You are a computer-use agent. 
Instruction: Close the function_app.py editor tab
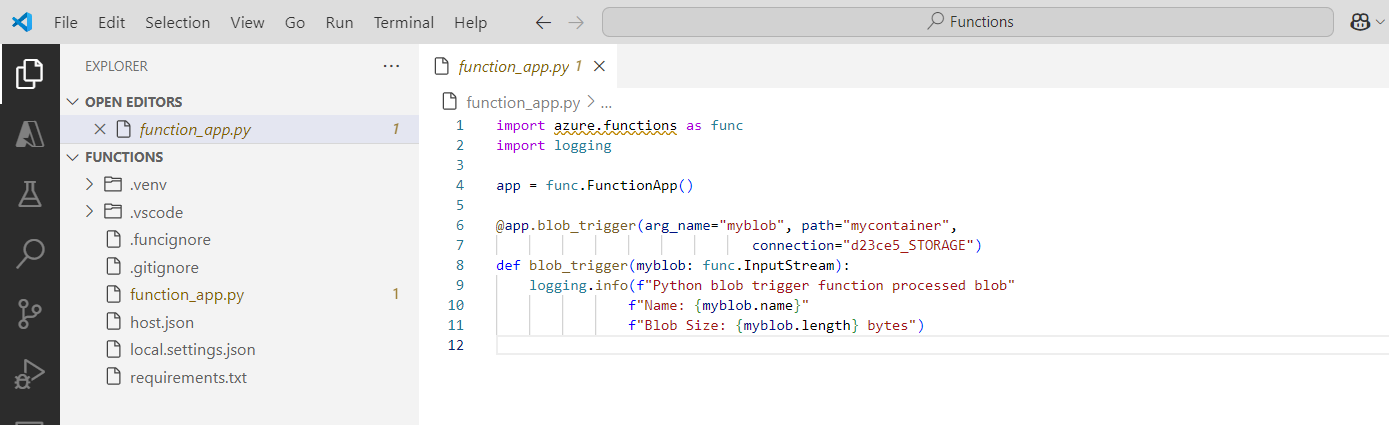[599, 67]
